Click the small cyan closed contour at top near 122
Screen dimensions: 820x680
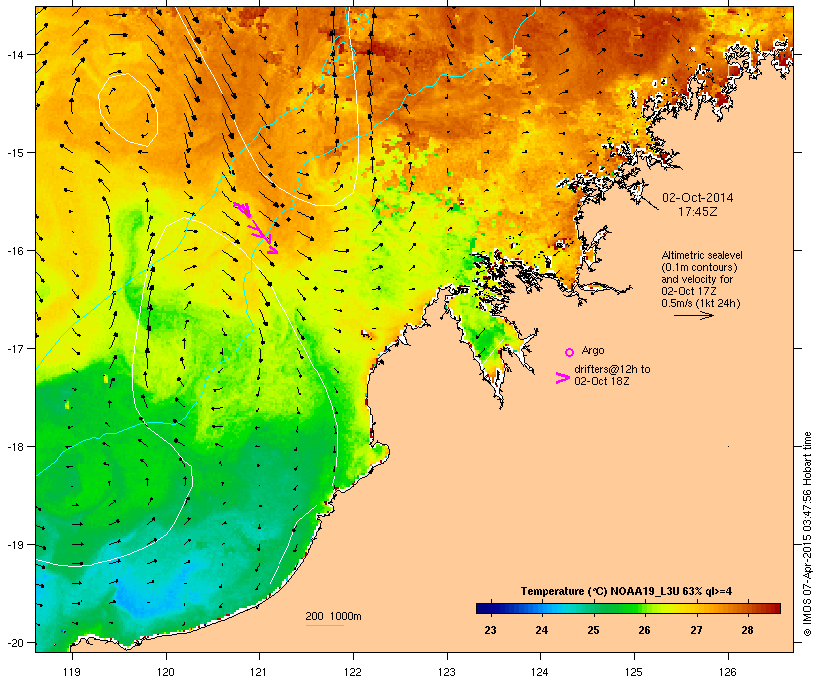(x=363, y=21)
